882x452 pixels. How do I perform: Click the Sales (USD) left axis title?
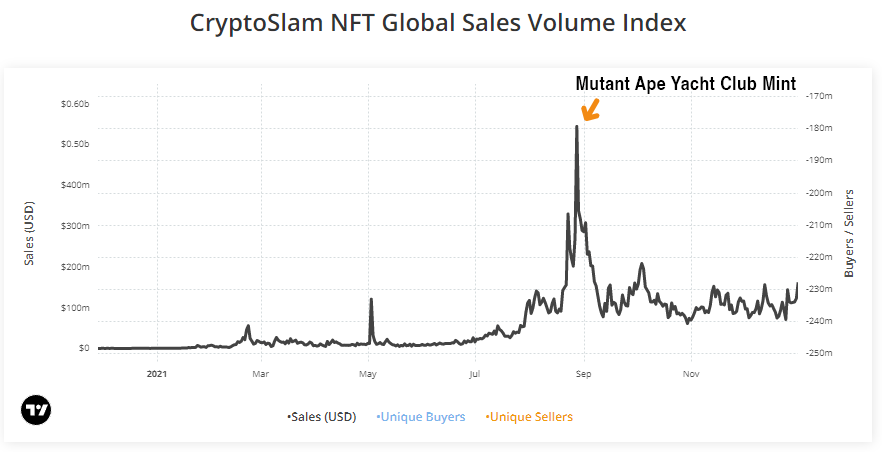[x=30, y=234]
